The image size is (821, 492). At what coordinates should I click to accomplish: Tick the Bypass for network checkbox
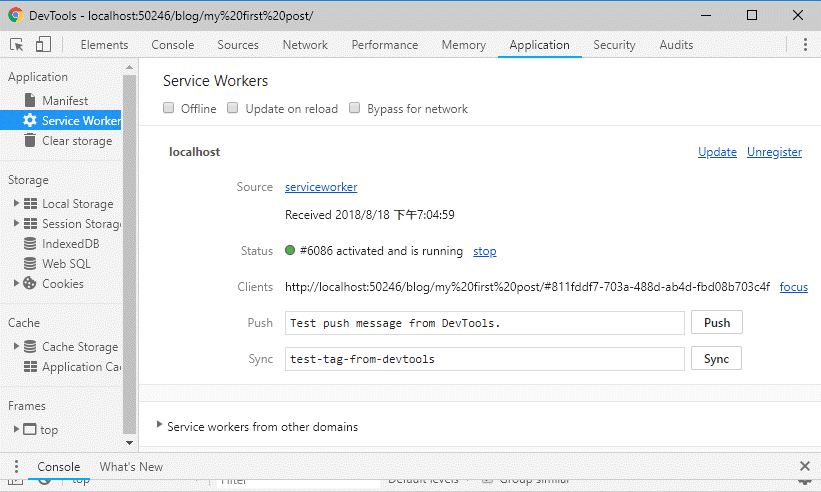pyautogui.click(x=354, y=108)
